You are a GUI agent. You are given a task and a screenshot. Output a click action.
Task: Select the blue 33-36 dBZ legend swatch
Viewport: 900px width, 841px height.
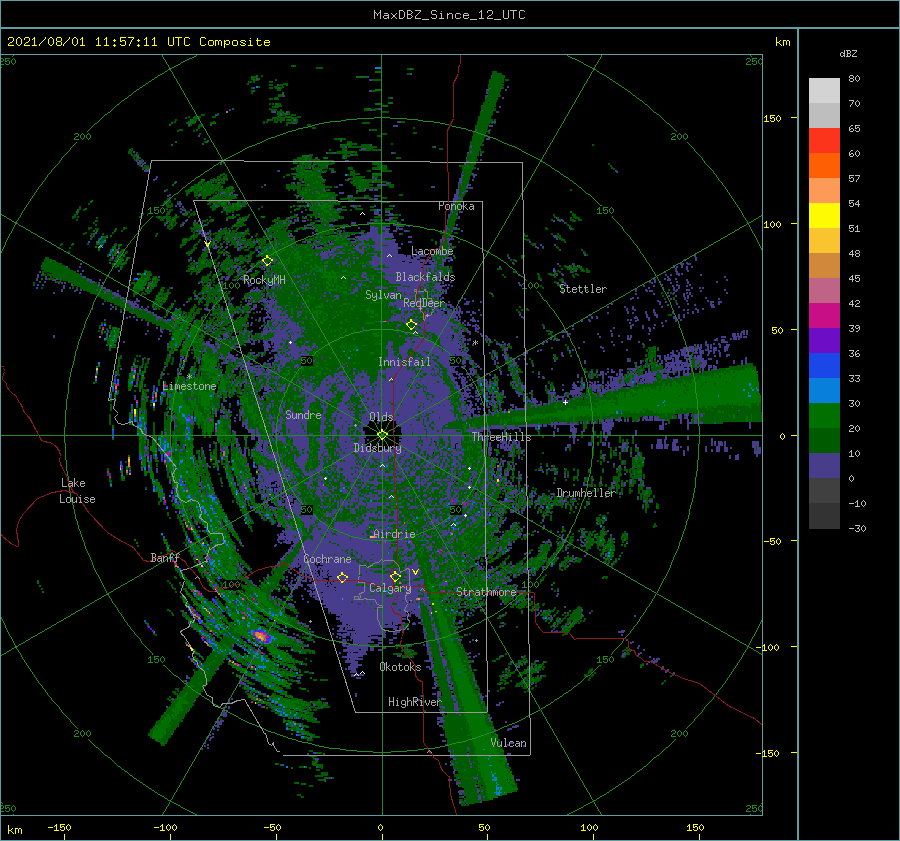pos(824,366)
